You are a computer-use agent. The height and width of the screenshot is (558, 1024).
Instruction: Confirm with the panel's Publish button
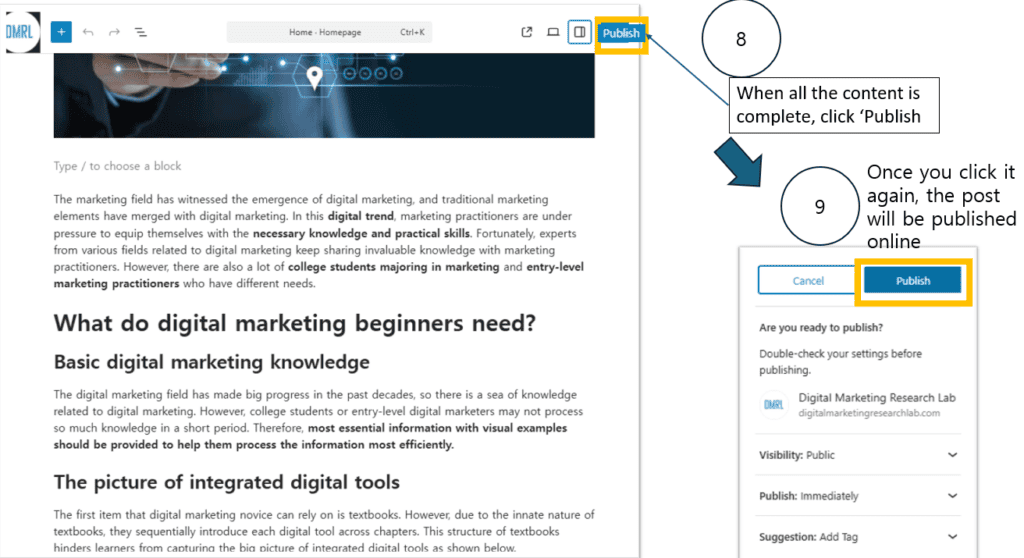(913, 281)
